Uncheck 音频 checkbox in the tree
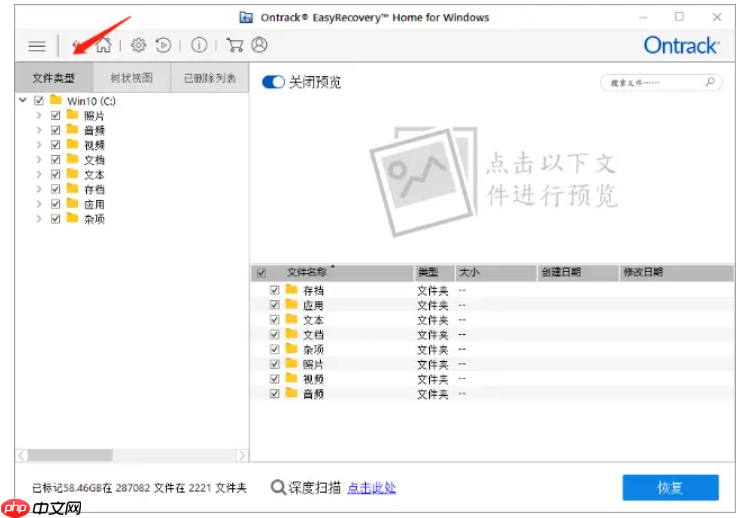The width and height of the screenshot is (747, 518). tap(56, 130)
